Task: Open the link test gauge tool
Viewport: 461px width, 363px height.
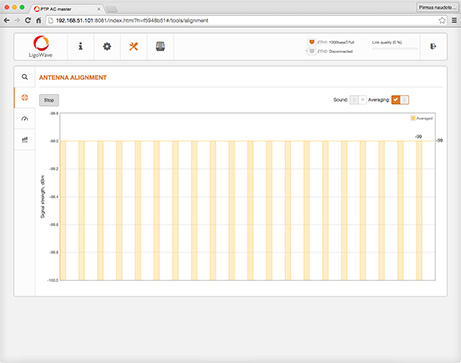Action: click(x=25, y=118)
